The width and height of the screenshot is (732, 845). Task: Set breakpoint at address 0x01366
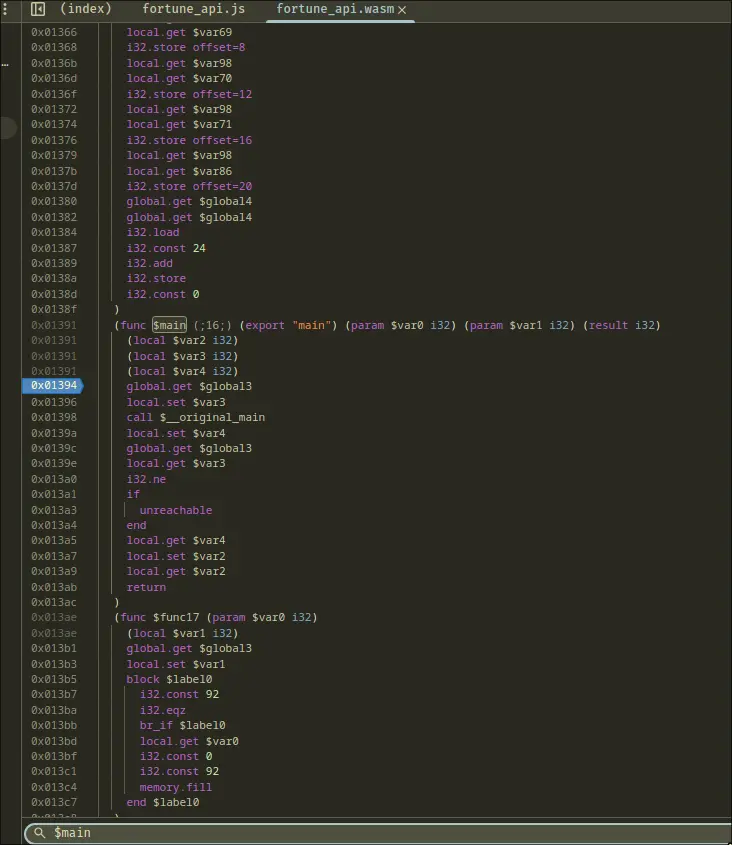pos(53,32)
